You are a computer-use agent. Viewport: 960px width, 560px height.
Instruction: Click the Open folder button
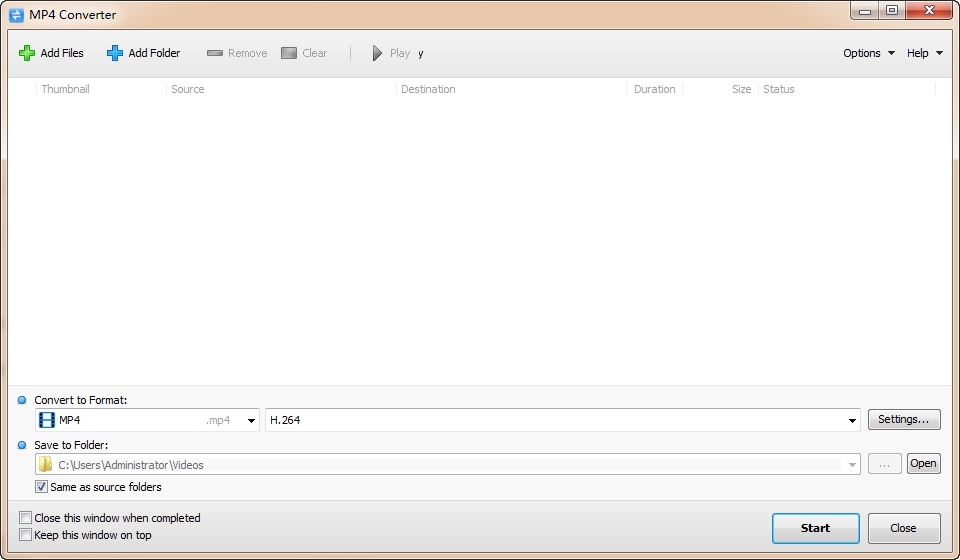[x=923, y=463]
